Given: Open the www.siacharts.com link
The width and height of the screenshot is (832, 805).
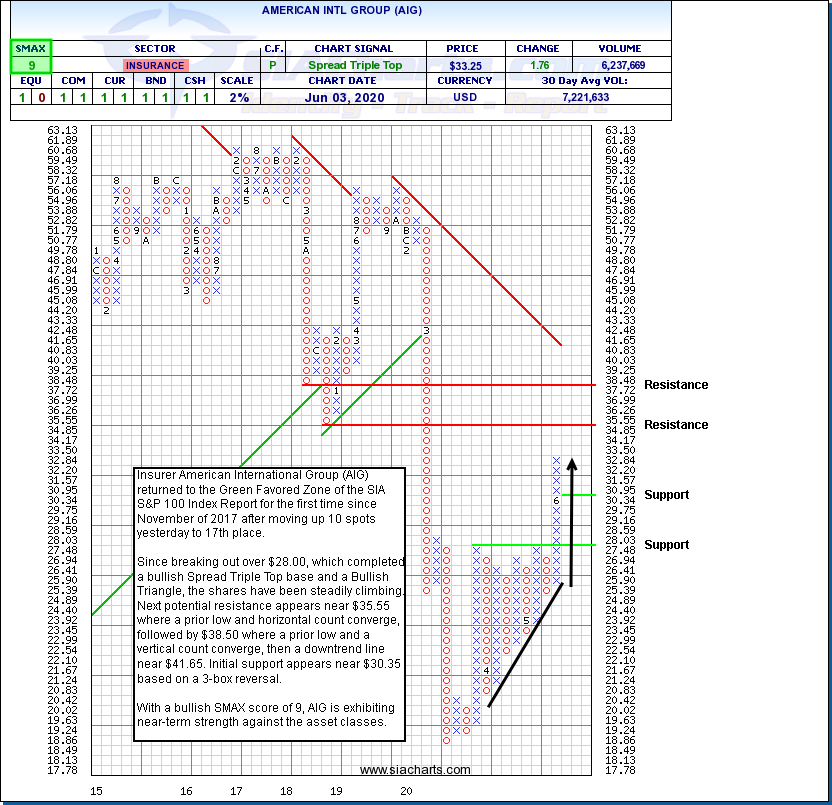Looking at the screenshot, I should point(414,769).
